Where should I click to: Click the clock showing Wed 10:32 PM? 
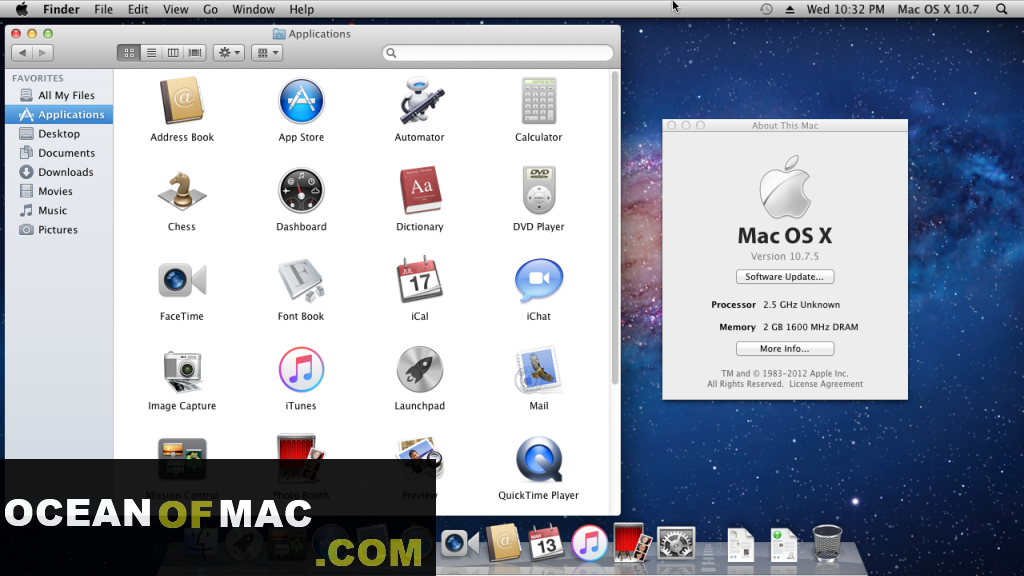(845, 9)
